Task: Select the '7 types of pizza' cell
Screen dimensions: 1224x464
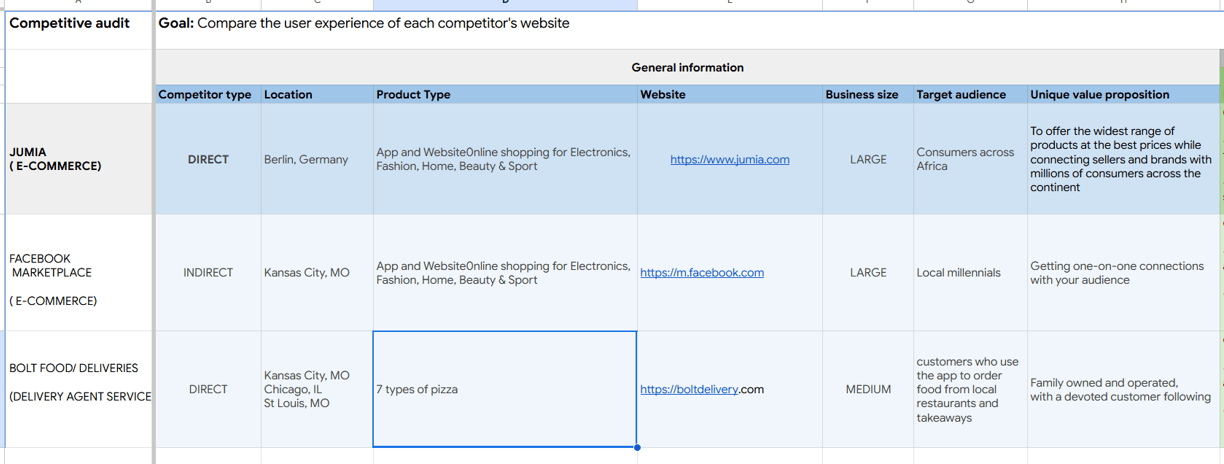Action: [x=505, y=389]
